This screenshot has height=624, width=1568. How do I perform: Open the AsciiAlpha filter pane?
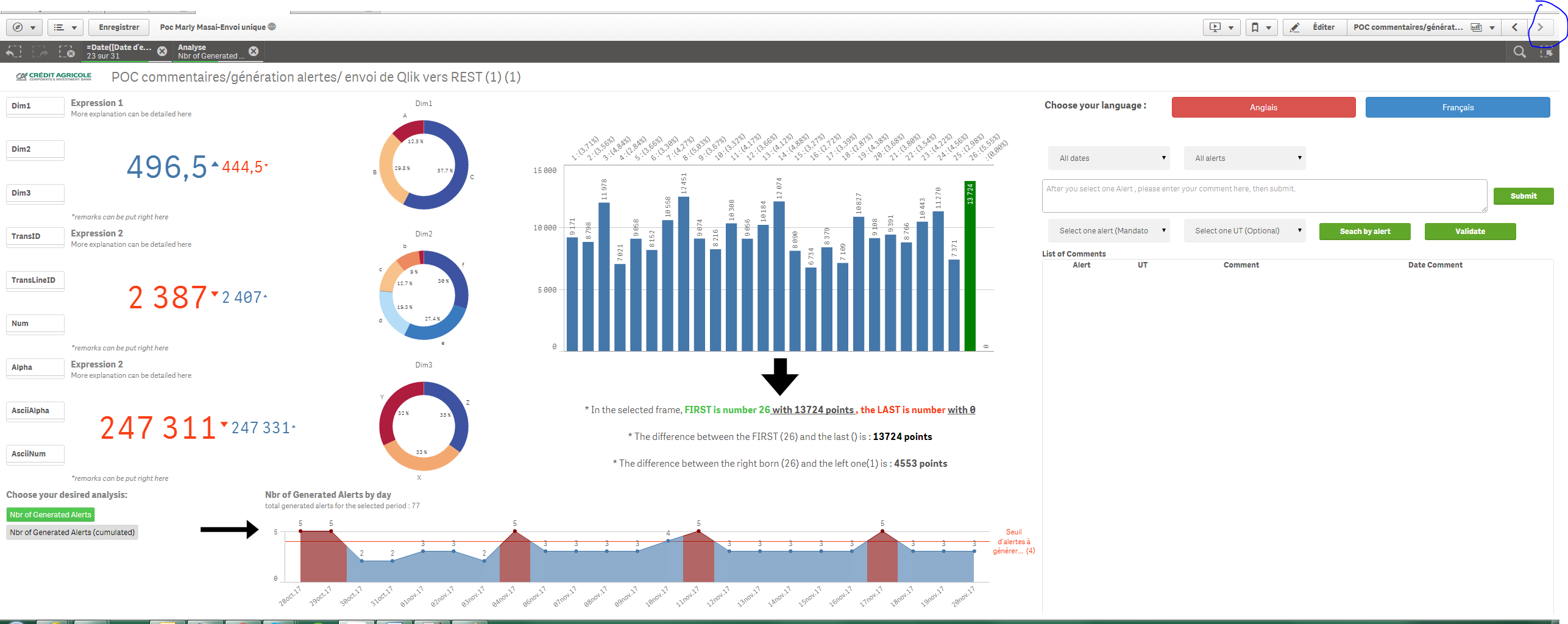(35, 411)
